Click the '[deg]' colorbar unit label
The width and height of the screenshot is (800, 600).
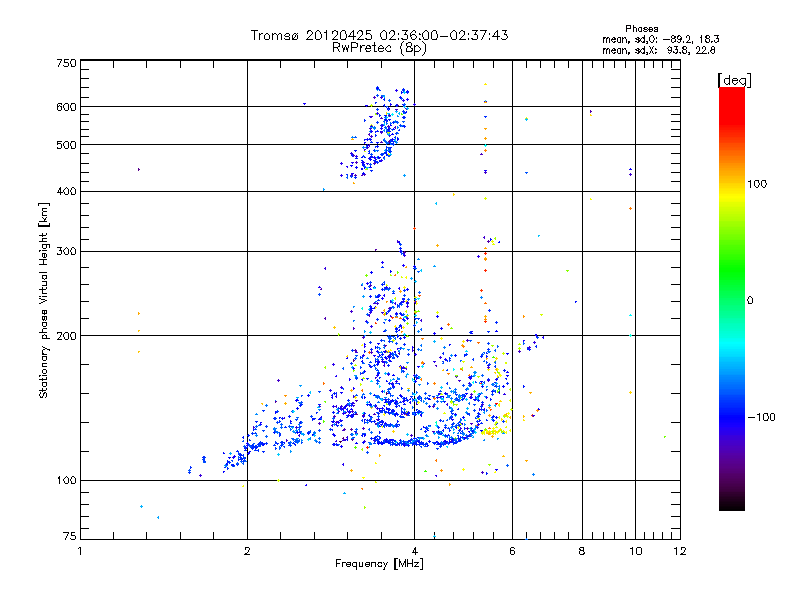[734, 80]
